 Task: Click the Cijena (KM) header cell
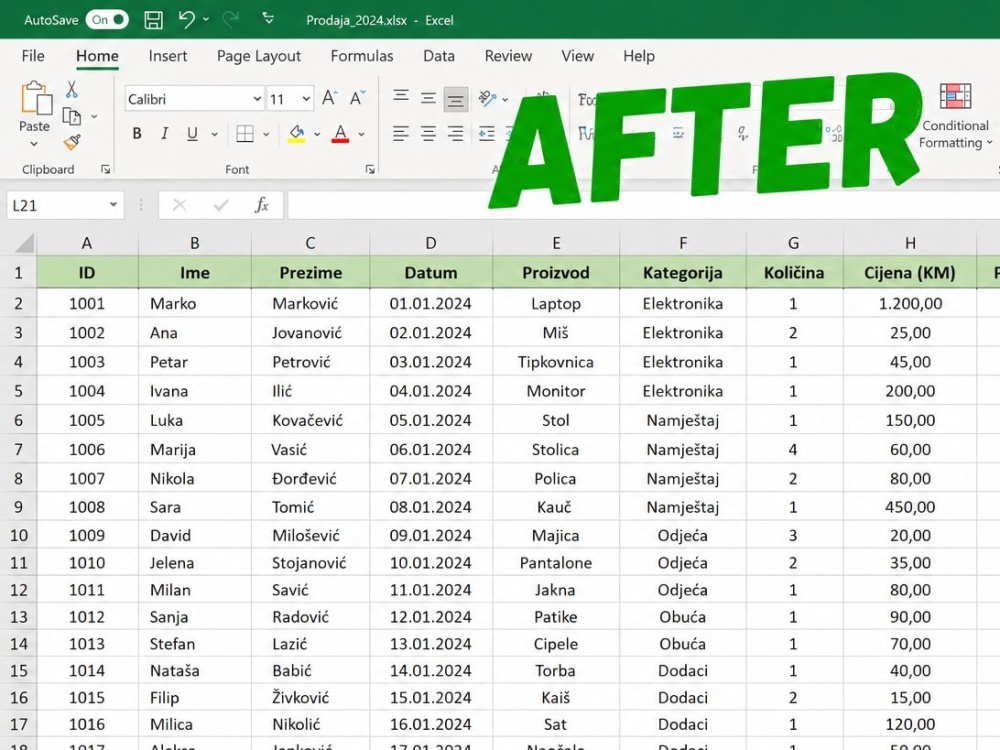pos(910,273)
